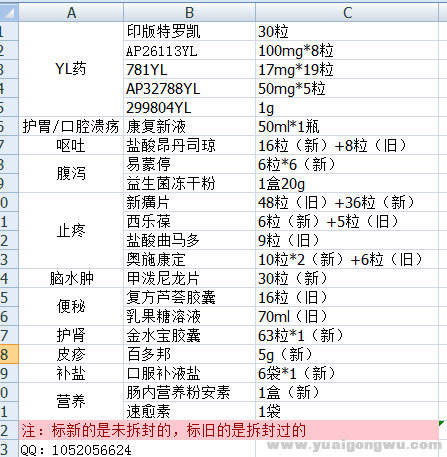Click cell '呕吐'
The image size is (447, 457).
[x=71, y=145]
